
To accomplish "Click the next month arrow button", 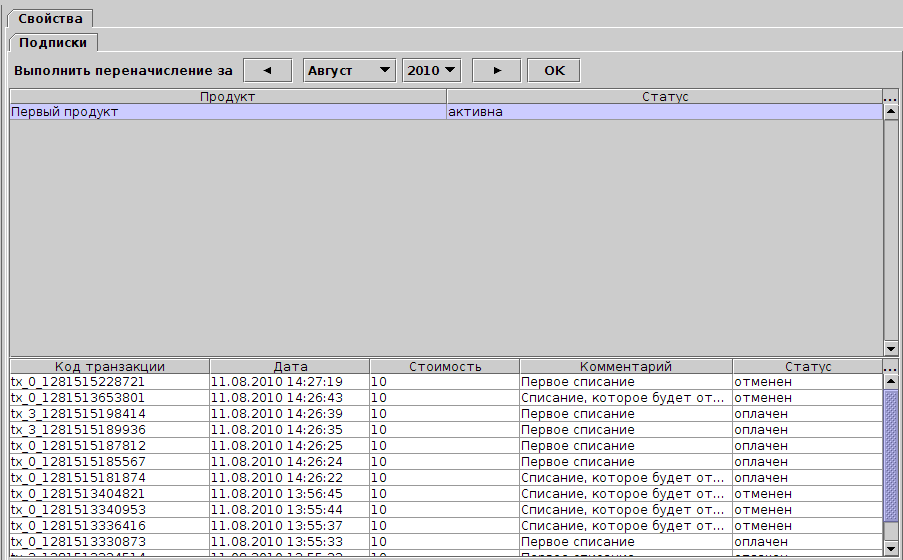I will [x=497, y=70].
